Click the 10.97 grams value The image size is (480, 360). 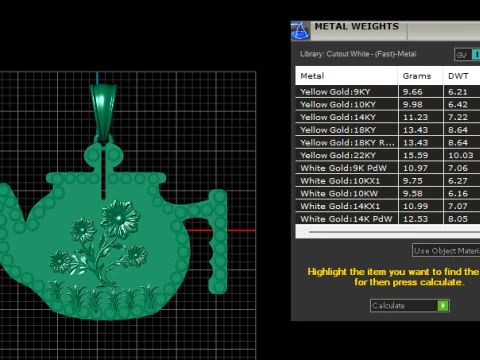(415, 168)
